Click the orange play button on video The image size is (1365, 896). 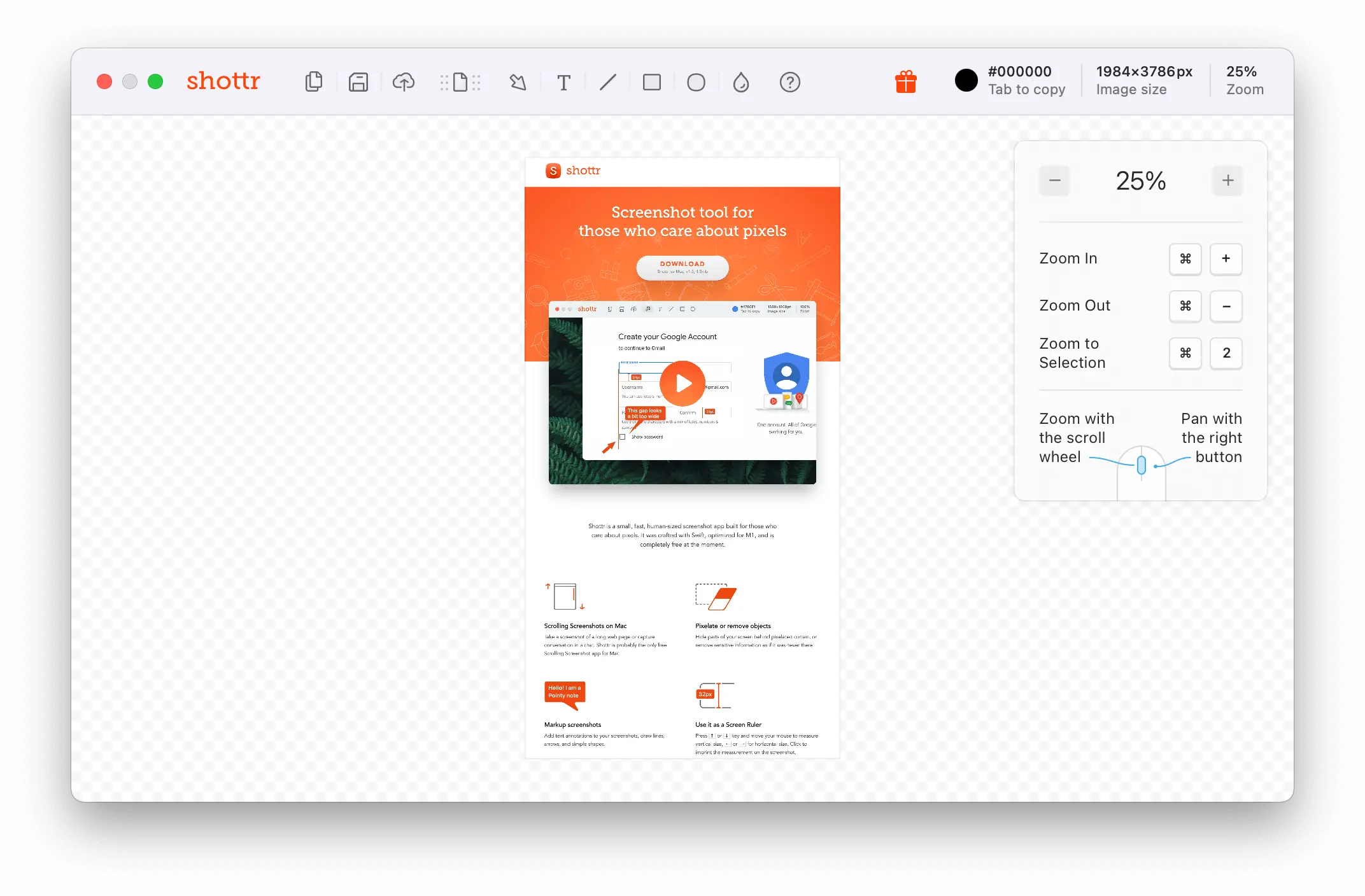[682, 383]
